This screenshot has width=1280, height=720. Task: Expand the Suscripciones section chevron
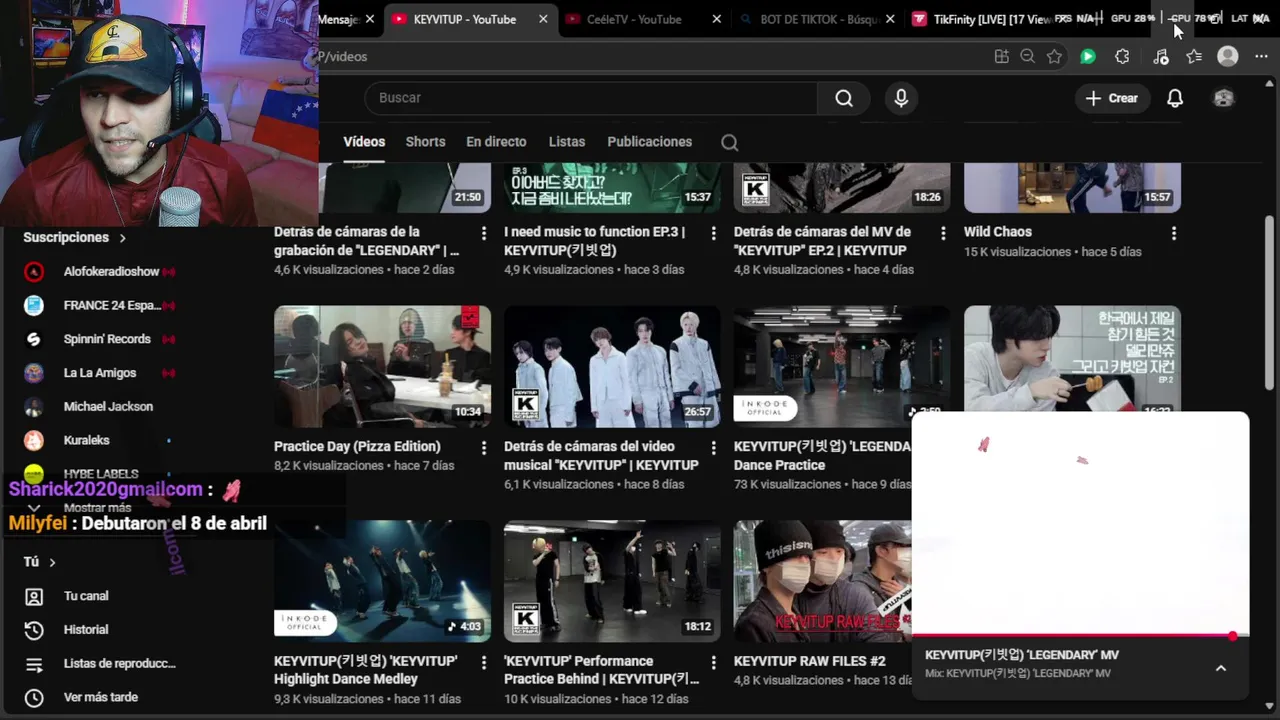123,238
